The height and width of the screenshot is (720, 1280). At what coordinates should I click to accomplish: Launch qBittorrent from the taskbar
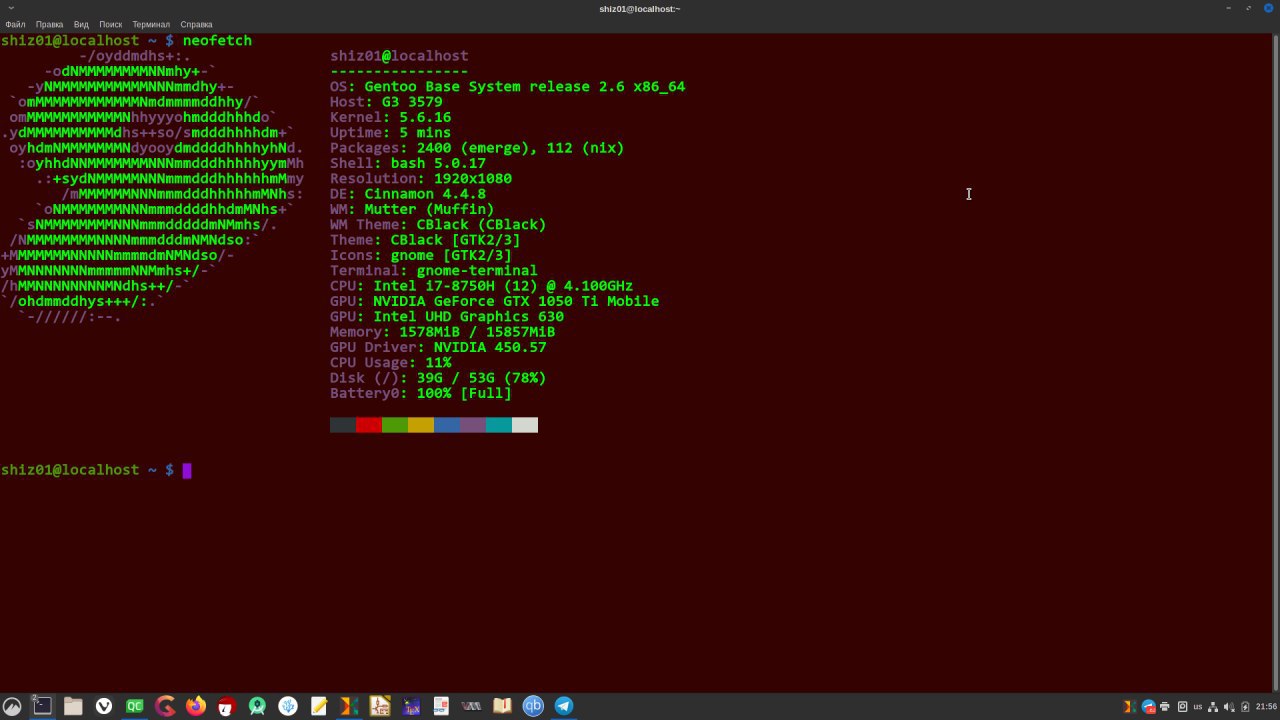[533, 706]
